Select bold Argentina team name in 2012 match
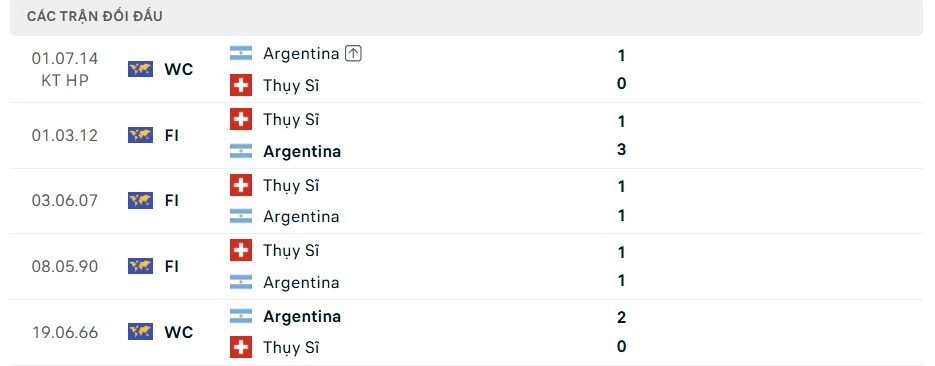Viewport: 935px width, 366px height. click(x=302, y=151)
